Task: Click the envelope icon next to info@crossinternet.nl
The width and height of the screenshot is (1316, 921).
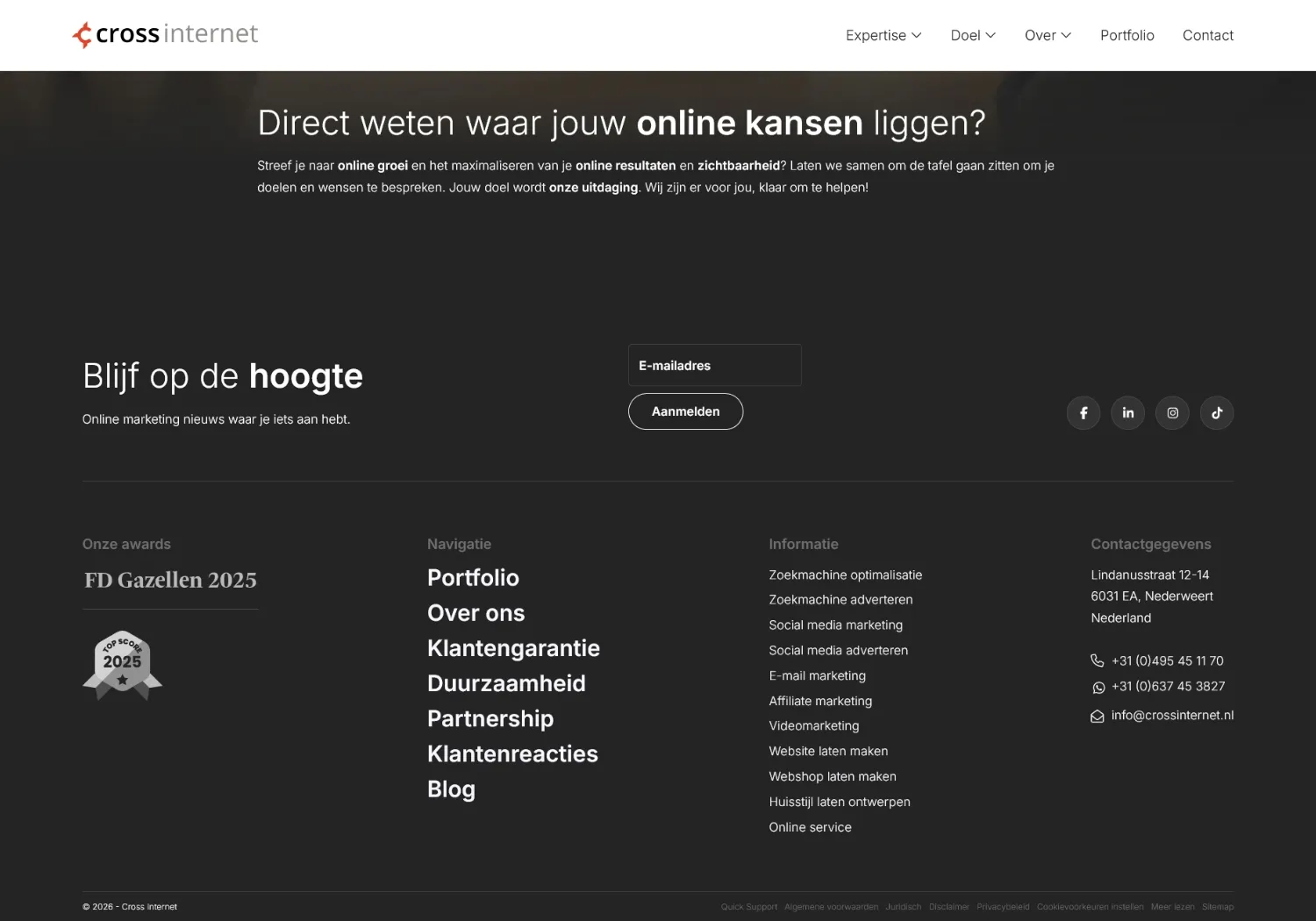Action: [x=1098, y=716]
